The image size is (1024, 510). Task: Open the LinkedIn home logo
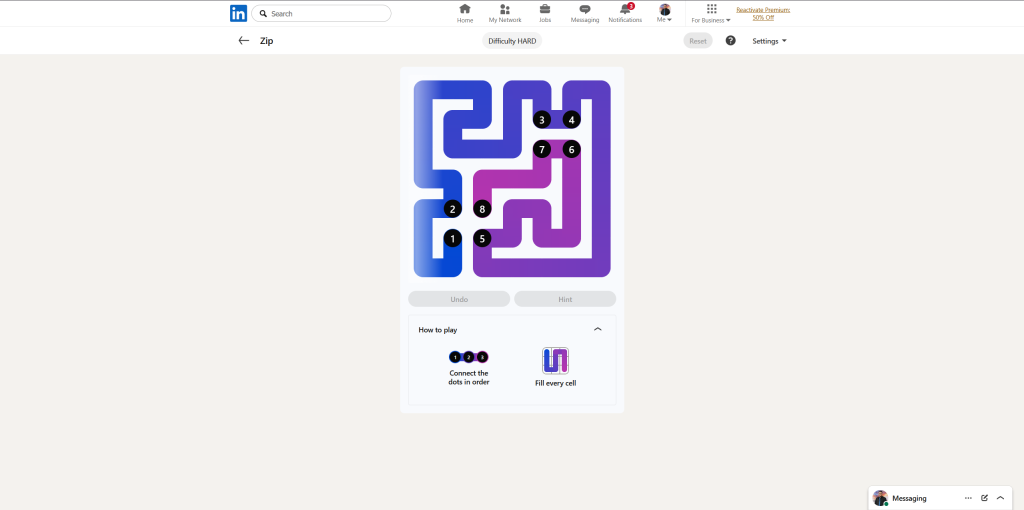[238, 13]
